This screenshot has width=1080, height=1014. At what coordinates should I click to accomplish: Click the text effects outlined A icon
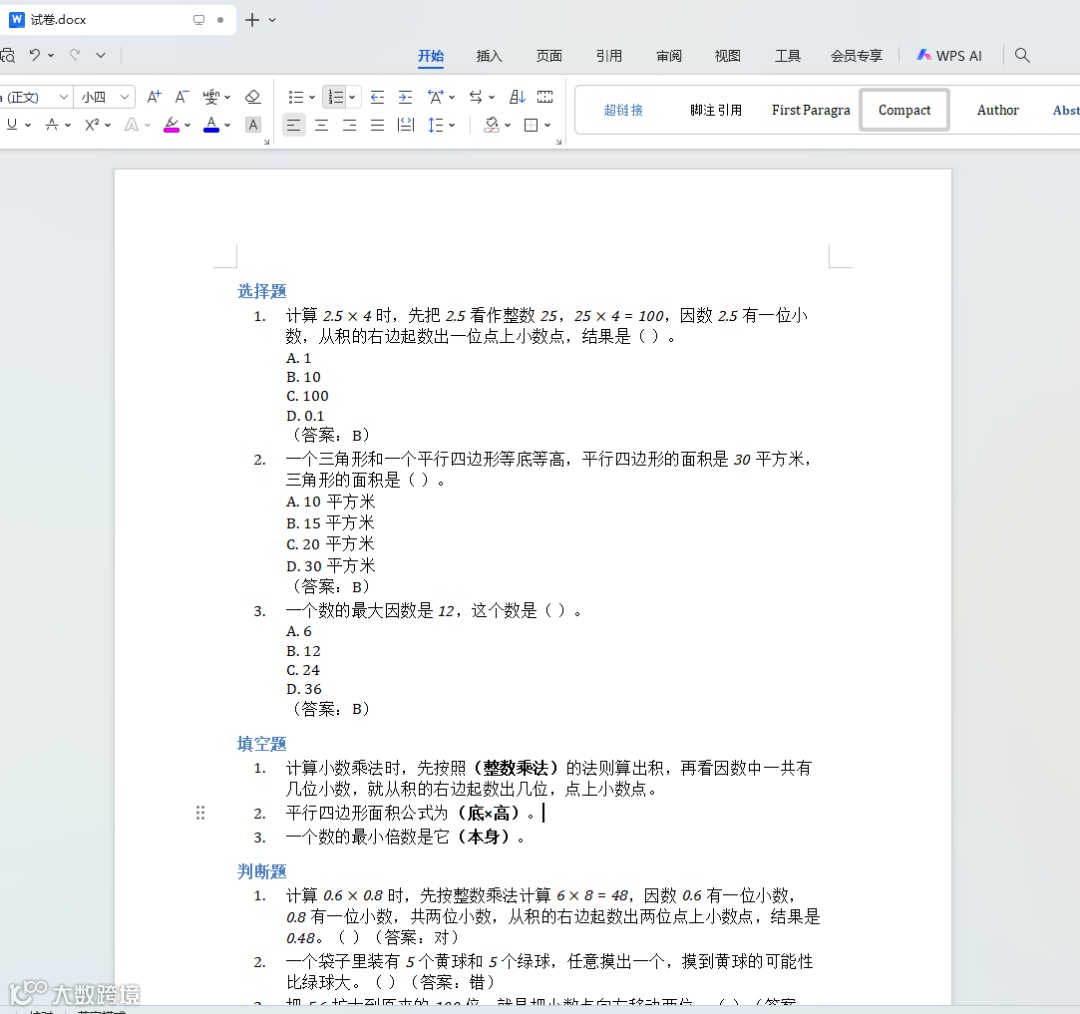pyautogui.click(x=131, y=125)
